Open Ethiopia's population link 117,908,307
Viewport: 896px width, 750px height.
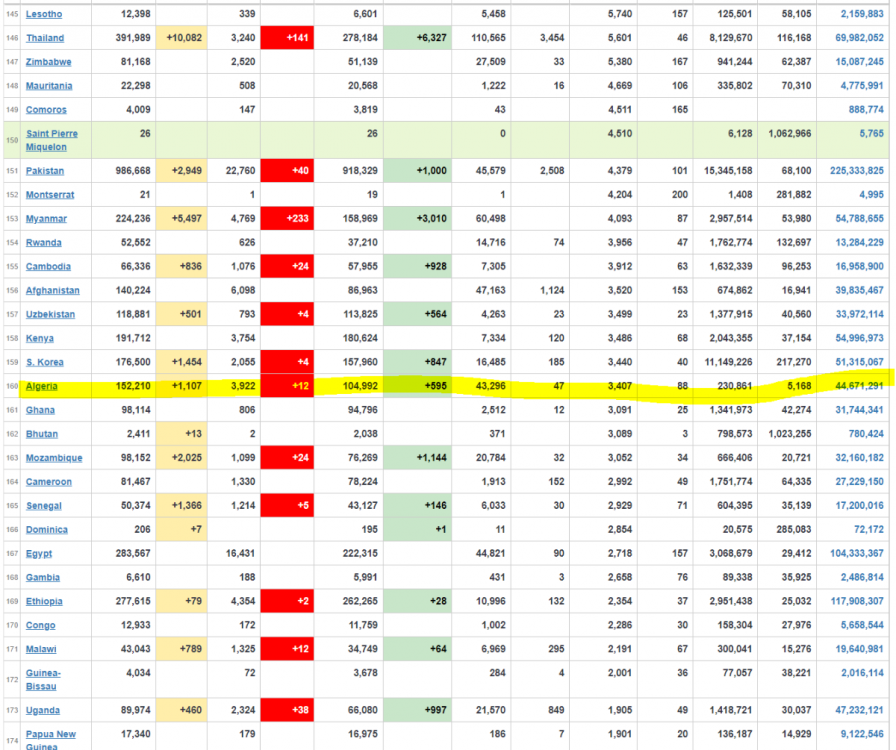click(x=856, y=601)
